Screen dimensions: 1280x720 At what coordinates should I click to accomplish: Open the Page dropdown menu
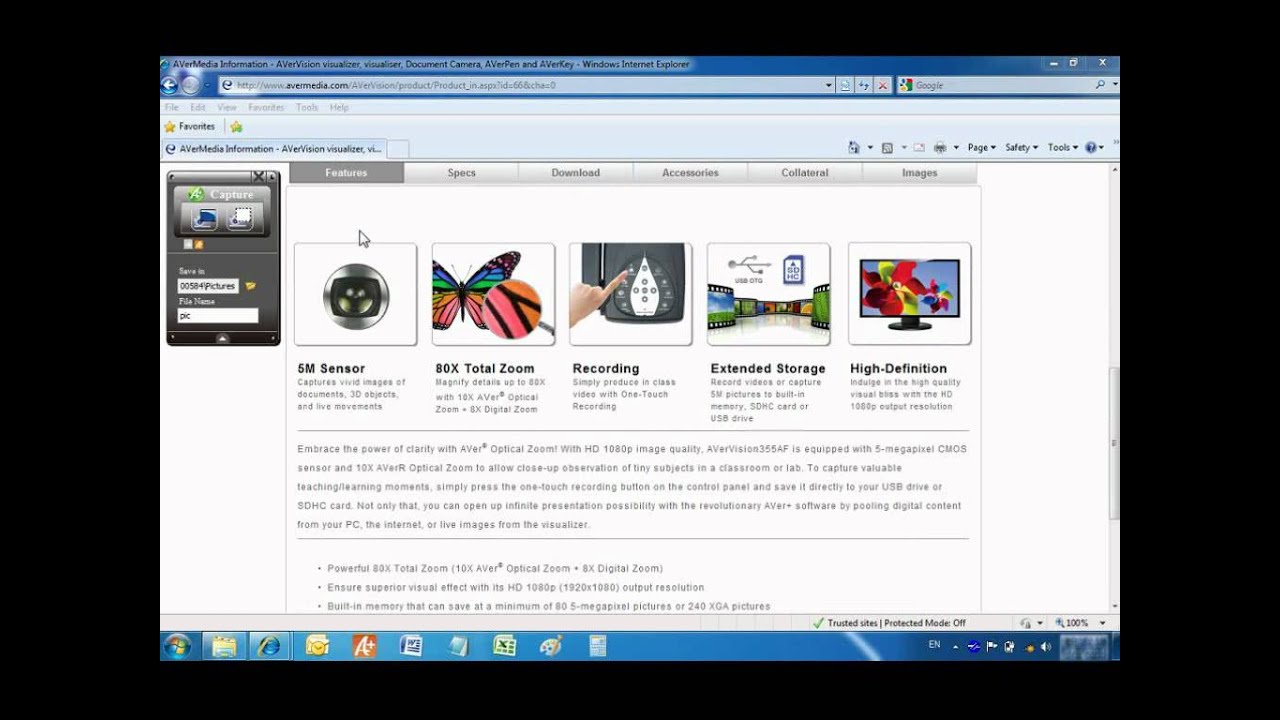(x=982, y=147)
